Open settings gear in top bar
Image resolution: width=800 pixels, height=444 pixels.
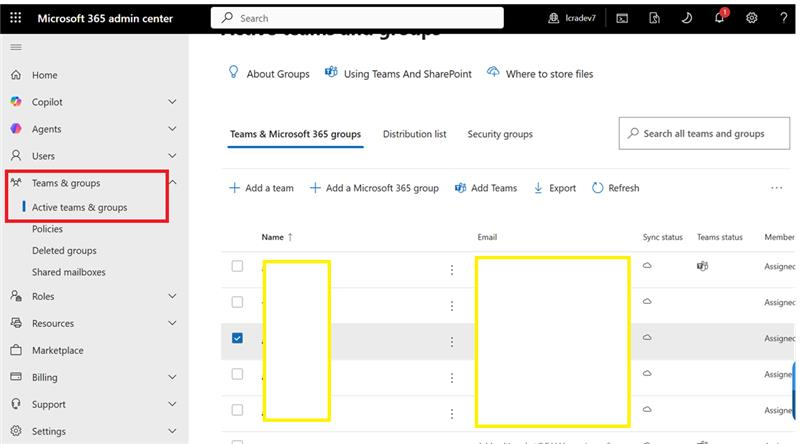coord(752,18)
